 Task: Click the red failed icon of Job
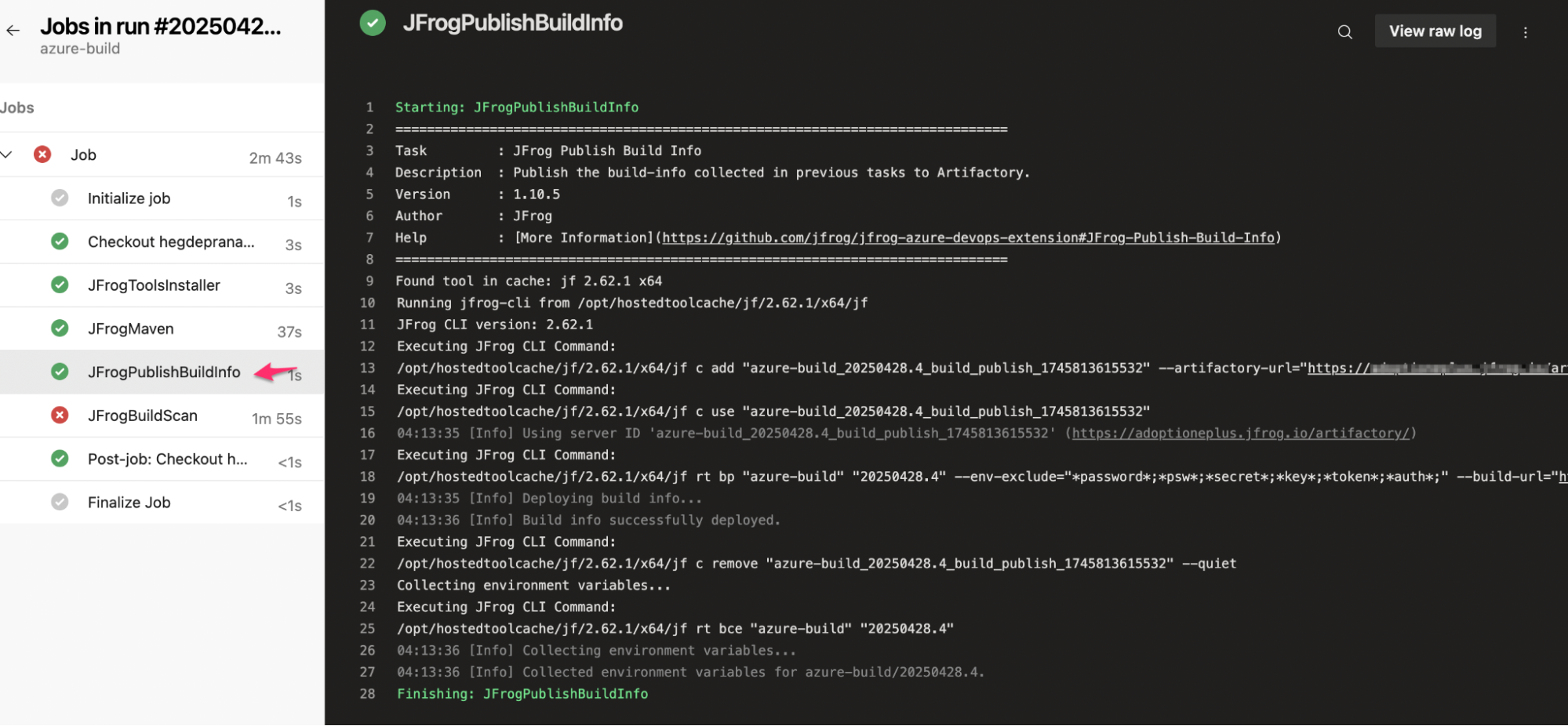(x=42, y=154)
